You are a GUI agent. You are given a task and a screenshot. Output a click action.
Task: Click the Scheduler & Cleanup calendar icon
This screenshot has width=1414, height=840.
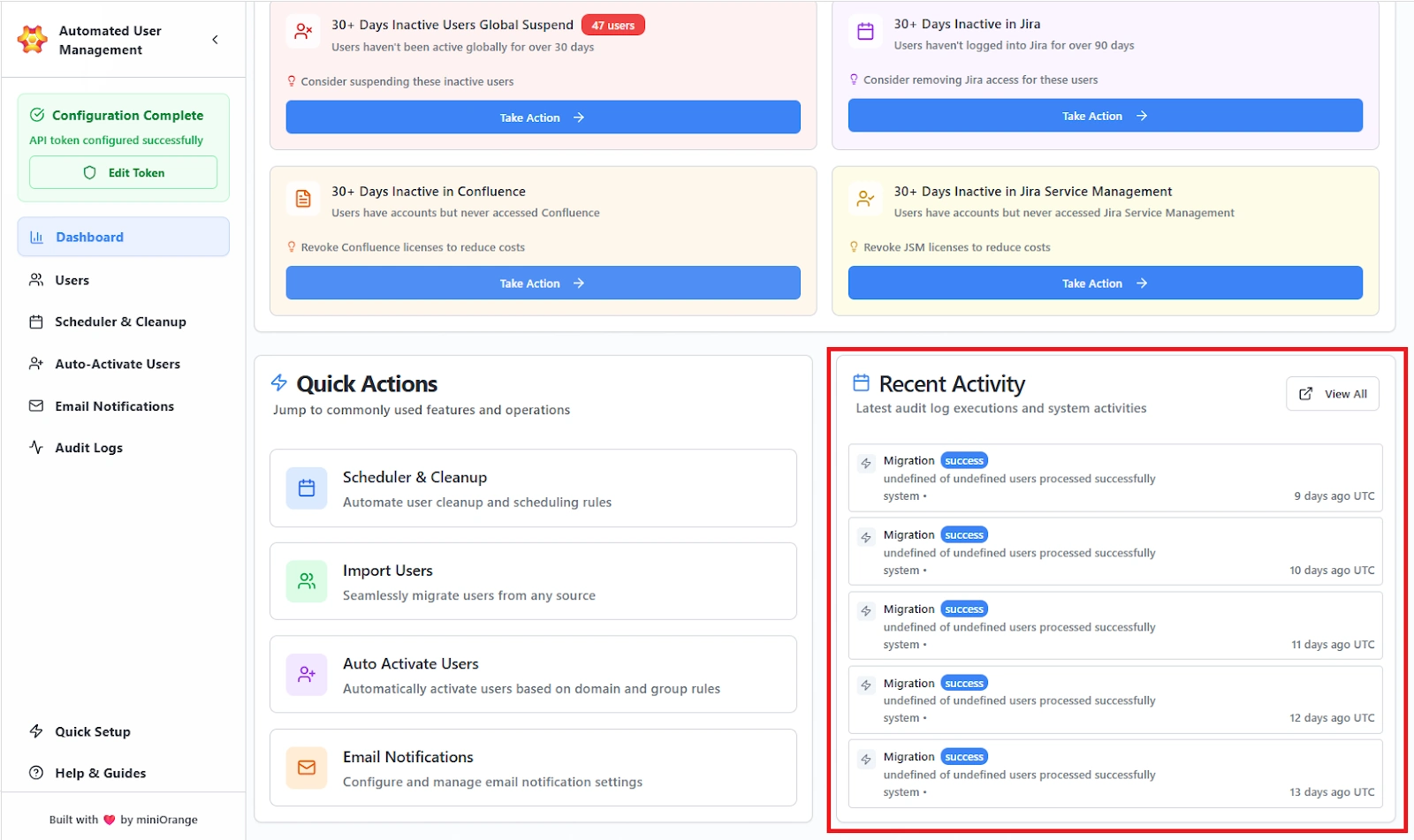(35, 322)
